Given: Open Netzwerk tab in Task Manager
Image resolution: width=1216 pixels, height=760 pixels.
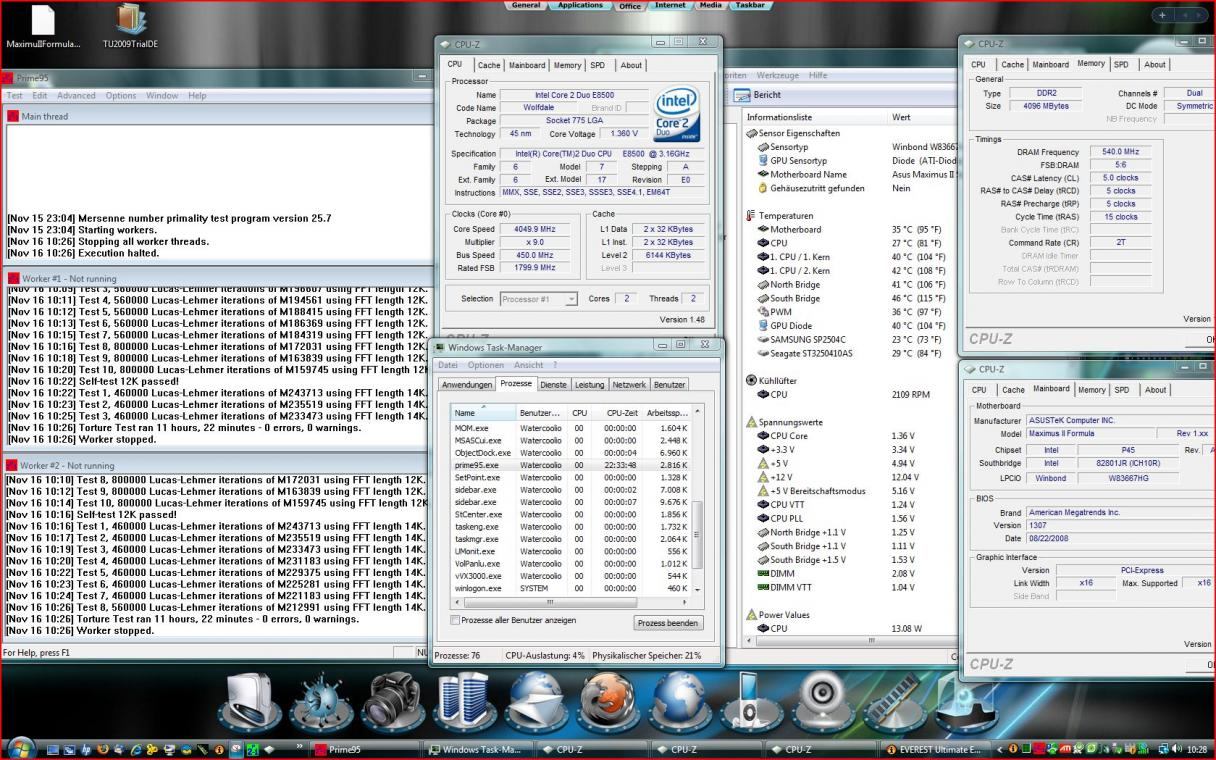Looking at the screenshot, I should click(629, 384).
